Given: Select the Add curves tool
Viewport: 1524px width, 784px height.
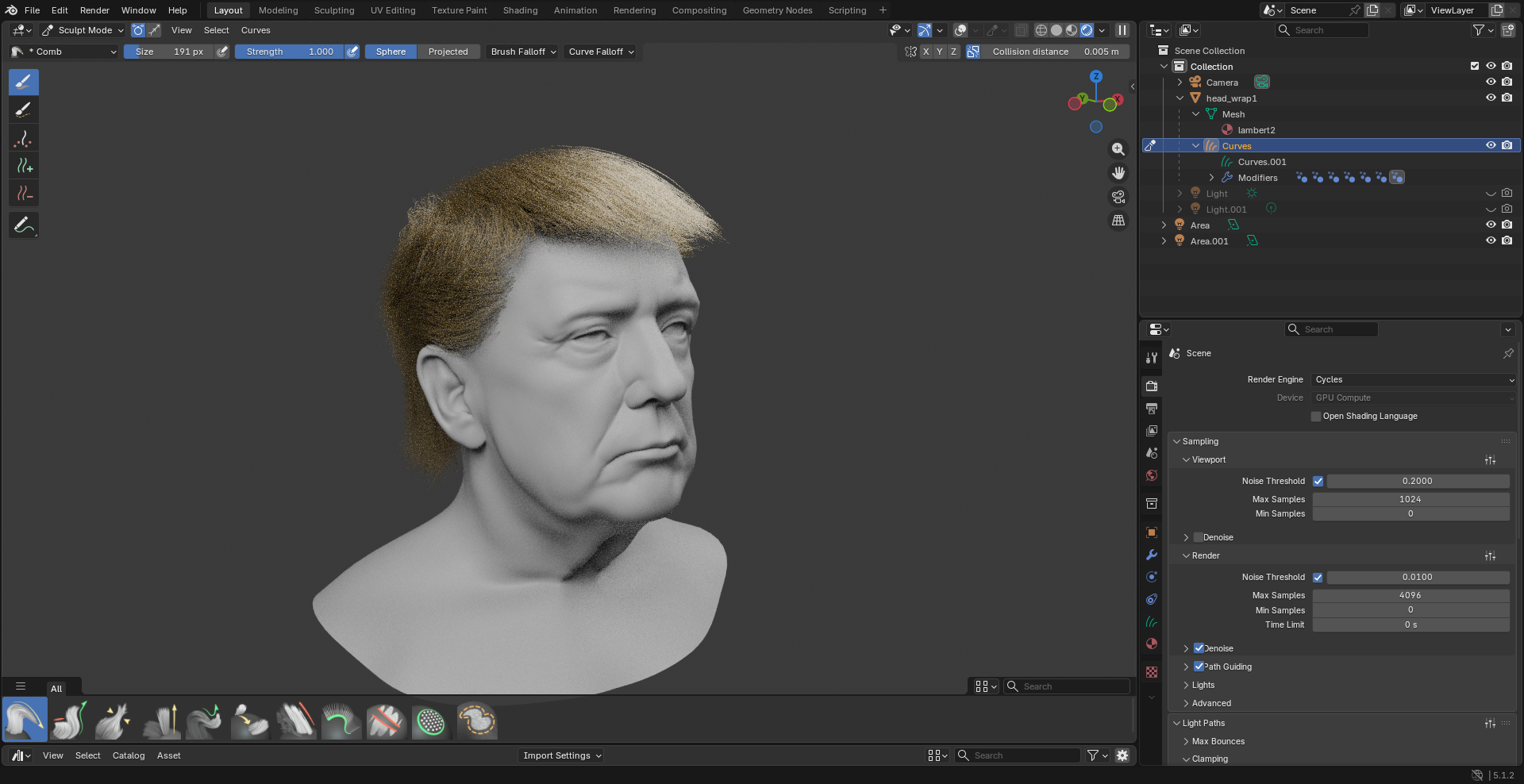Looking at the screenshot, I should (x=24, y=166).
